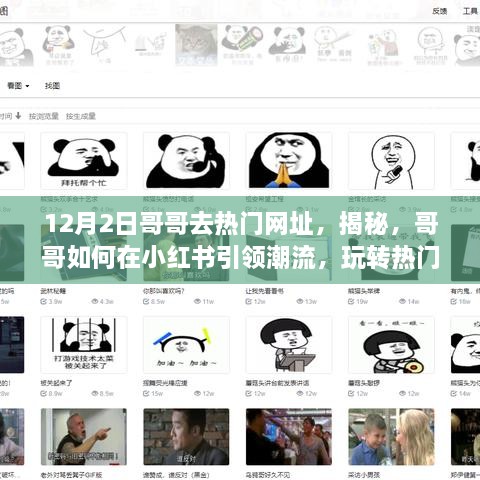
Task: Click the generate-count icon showing 15w
Action: [146, 393]
